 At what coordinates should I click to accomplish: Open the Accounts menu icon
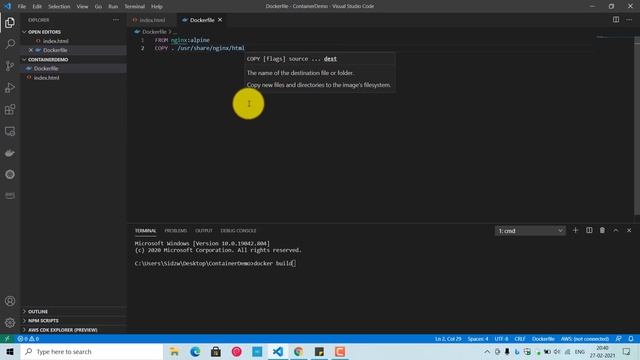[x=10, y=301]
